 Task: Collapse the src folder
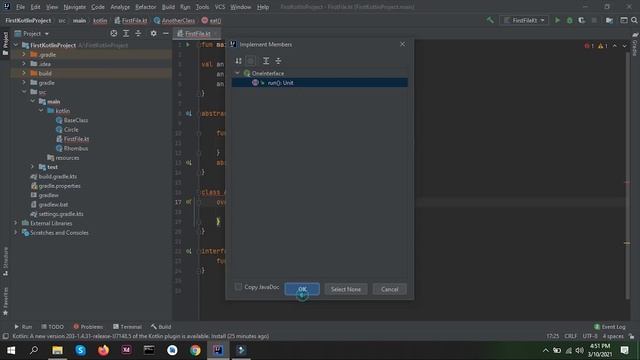coord(24,92)
